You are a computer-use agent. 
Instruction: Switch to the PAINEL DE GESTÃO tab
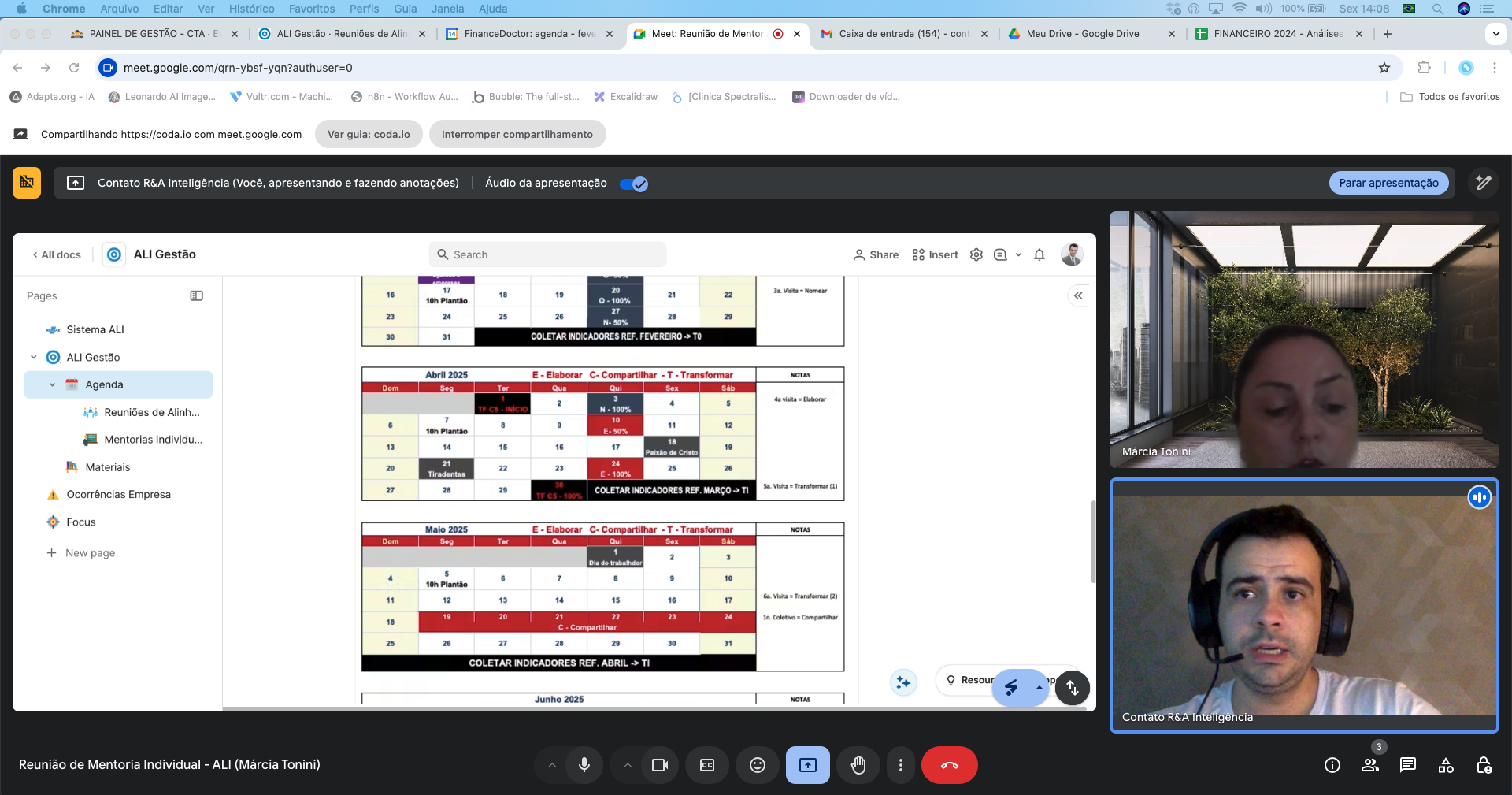click(x=154, y=34)
